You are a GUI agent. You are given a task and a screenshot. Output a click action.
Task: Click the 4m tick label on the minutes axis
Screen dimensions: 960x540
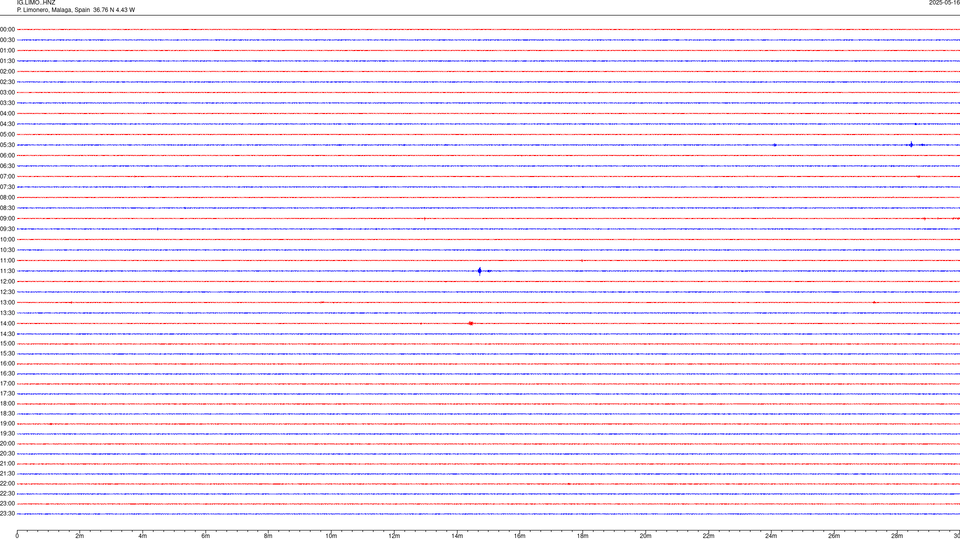[143, 536]
